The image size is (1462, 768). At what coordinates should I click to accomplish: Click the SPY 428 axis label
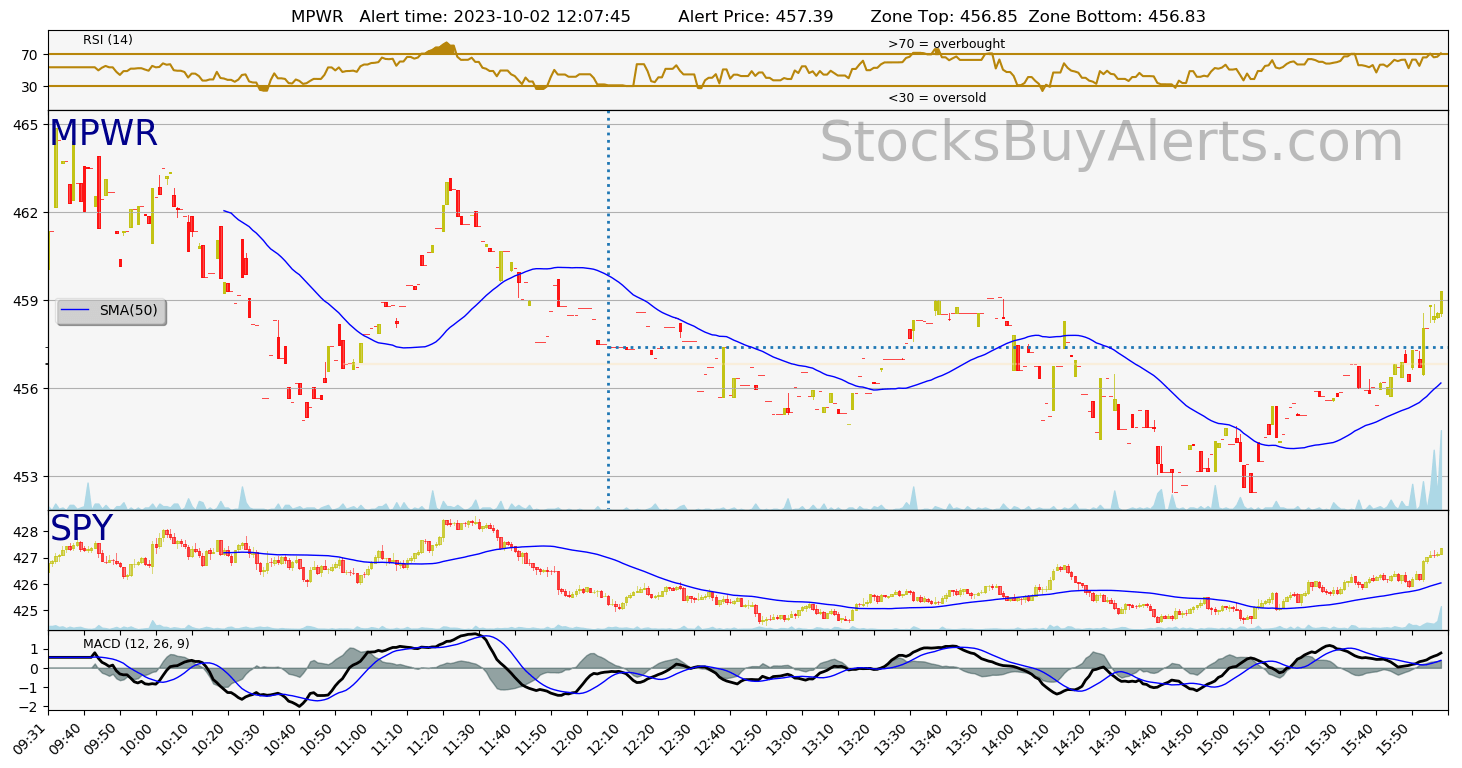point(26,532)
